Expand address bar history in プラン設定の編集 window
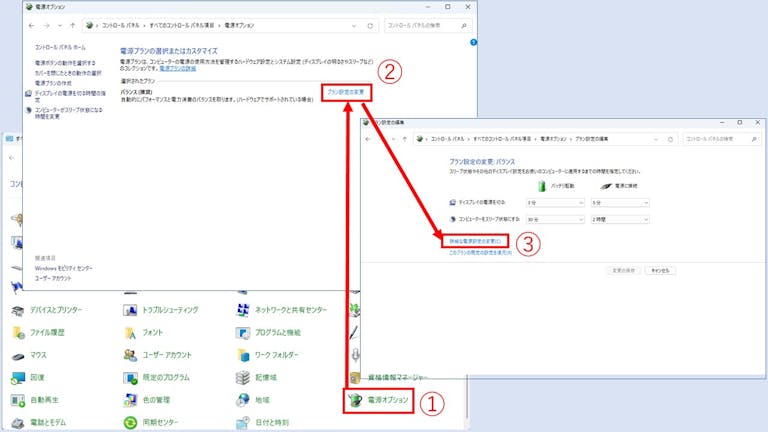 point(656,139)
